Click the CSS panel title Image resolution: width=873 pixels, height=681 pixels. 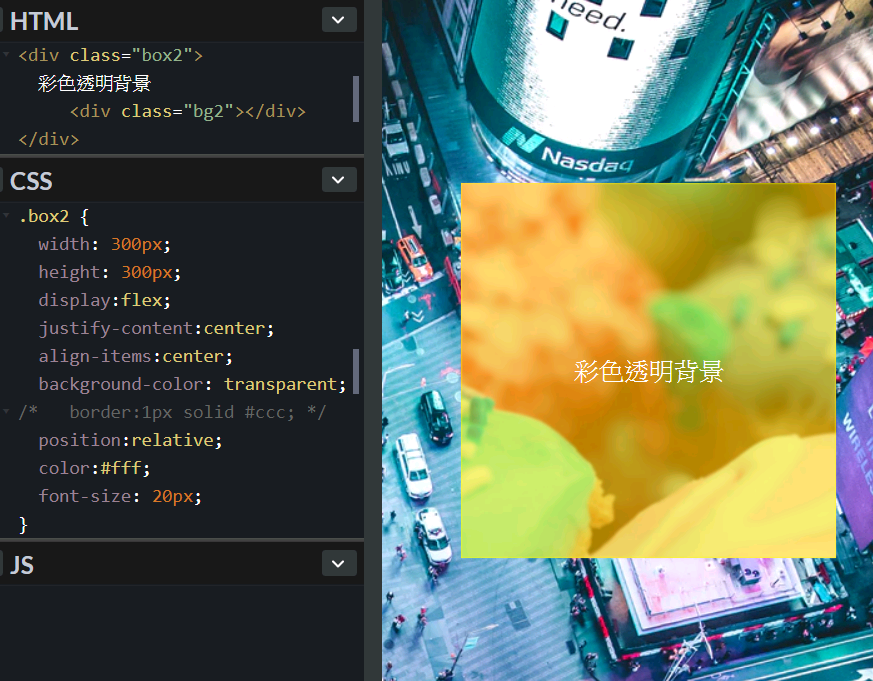pyautogui.click(x=31, y=182)
